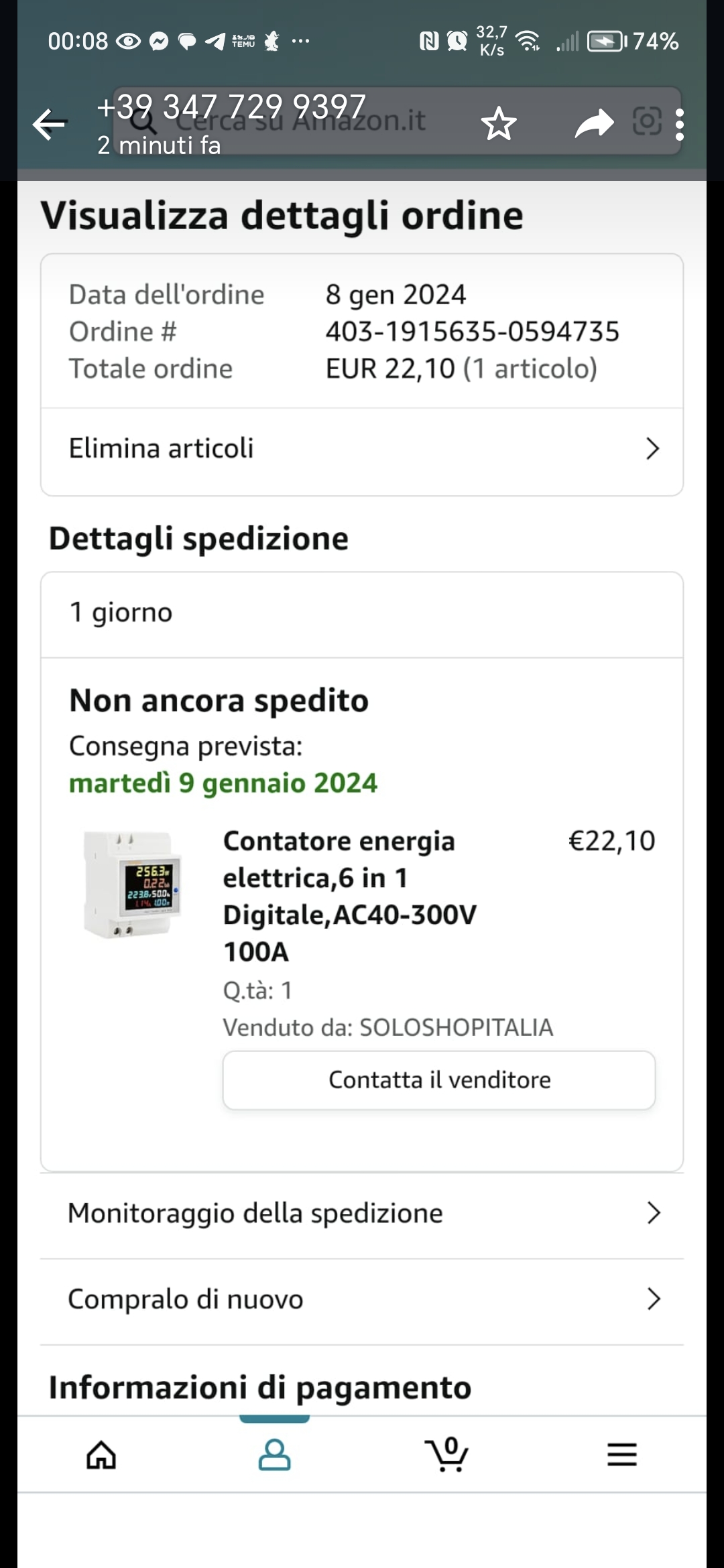Tap the back arrow icon

tap(50, 124)
